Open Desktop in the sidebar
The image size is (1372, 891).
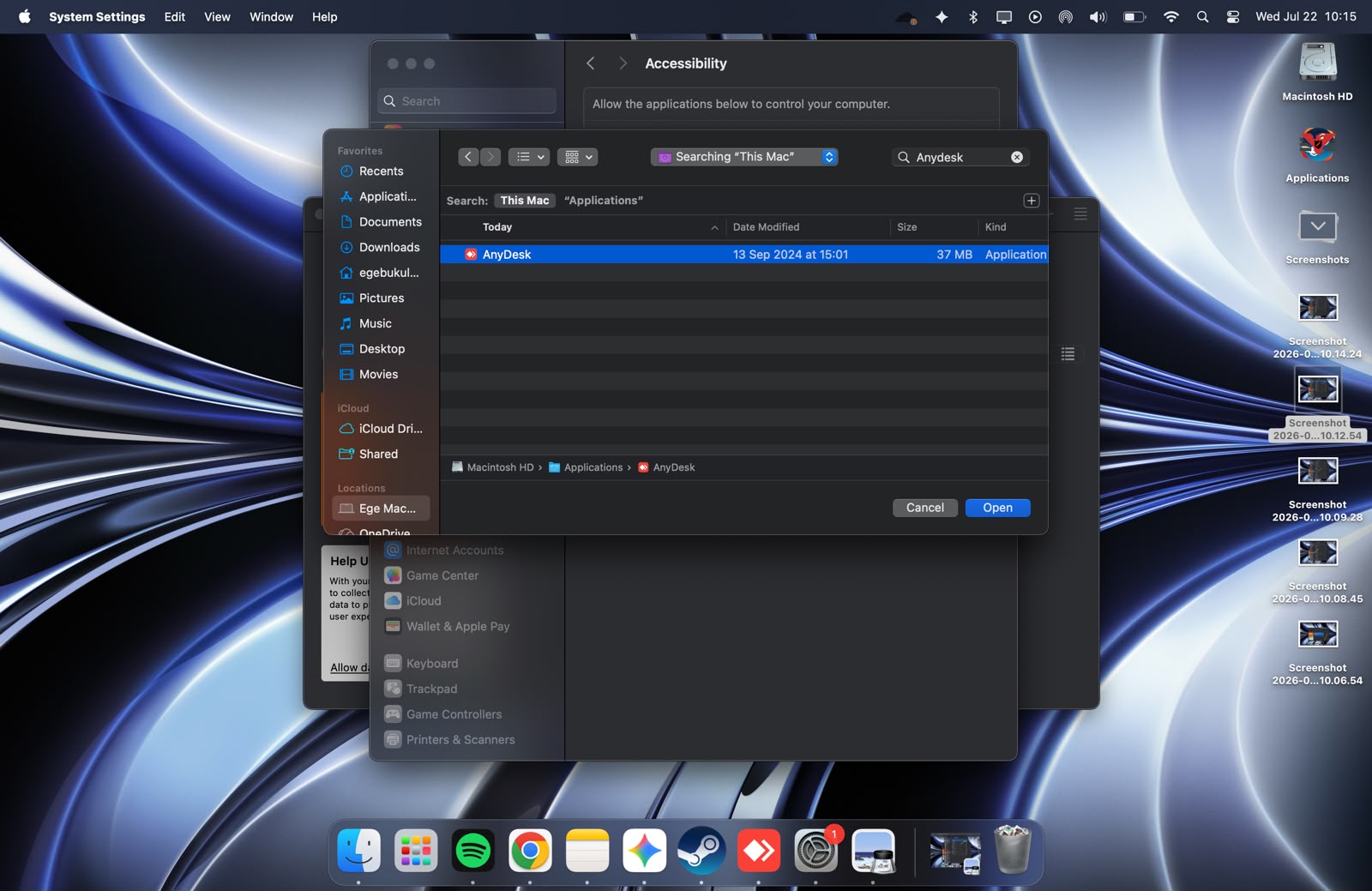point(381,349)
